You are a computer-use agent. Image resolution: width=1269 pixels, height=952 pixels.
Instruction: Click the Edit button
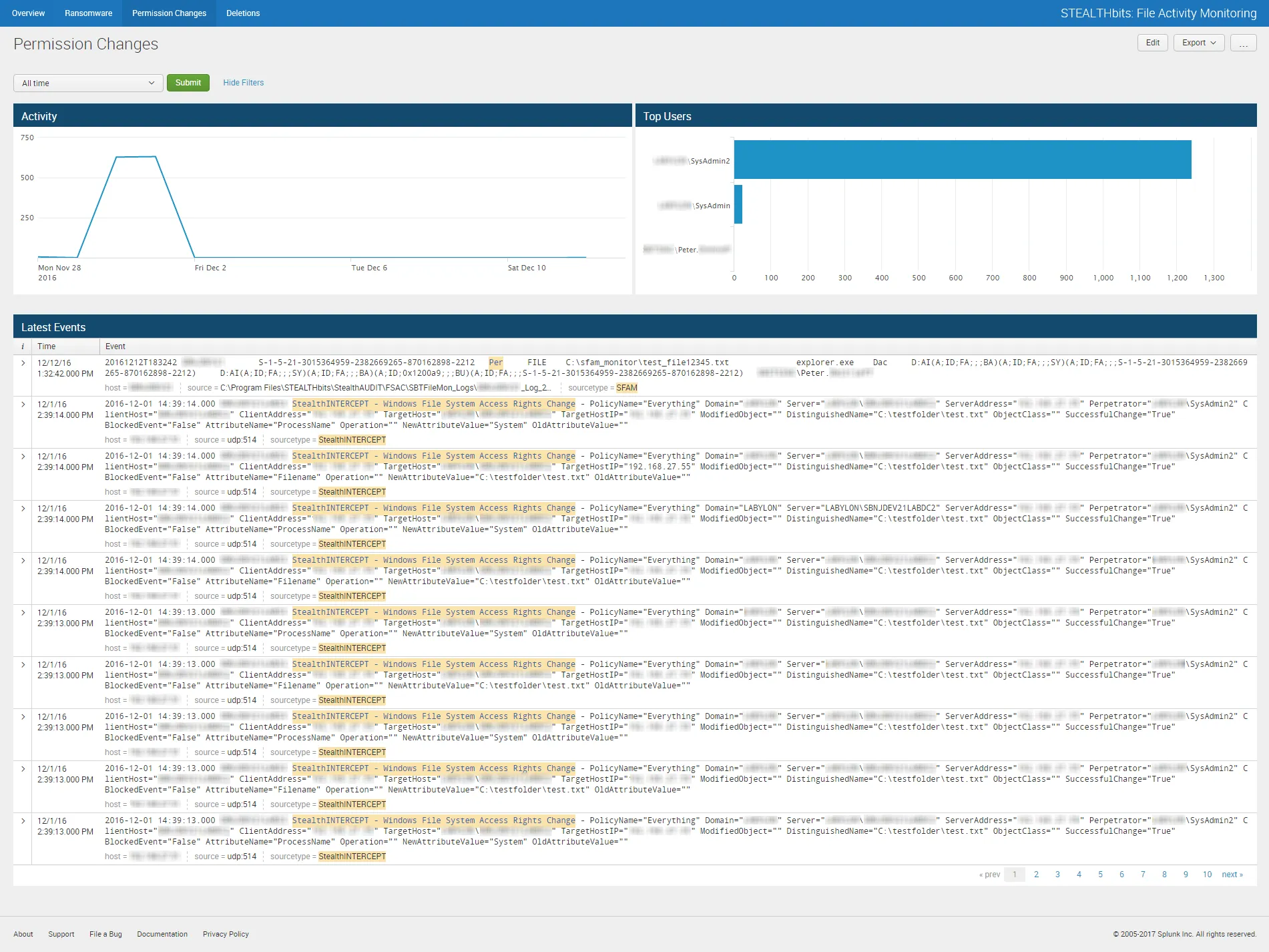pos(1153,43)
